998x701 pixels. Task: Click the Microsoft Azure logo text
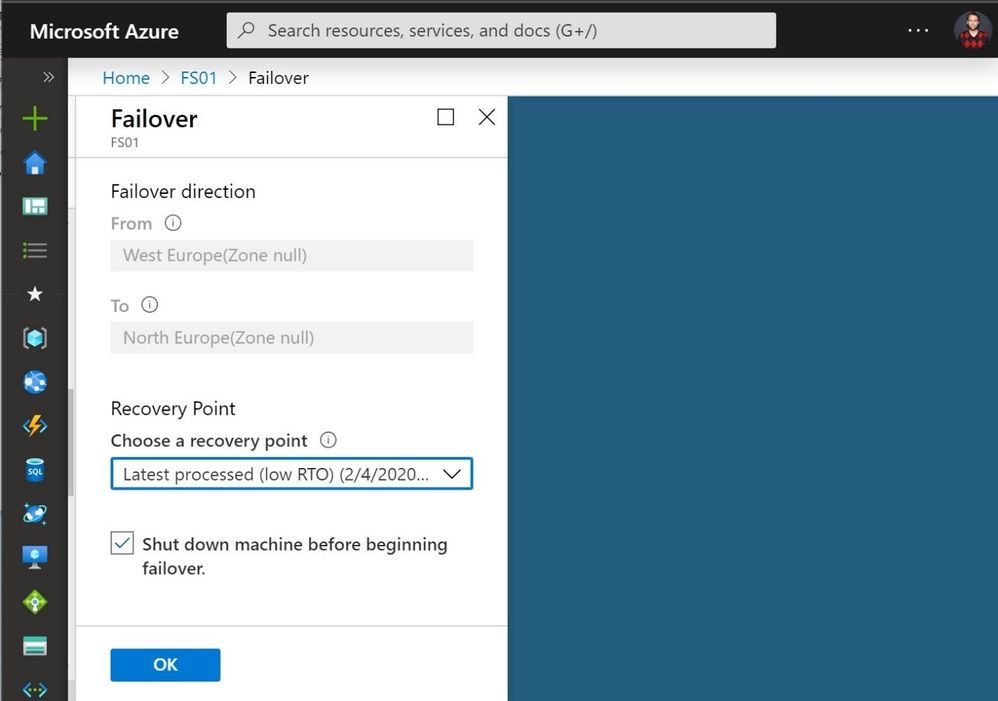point(104,31)
